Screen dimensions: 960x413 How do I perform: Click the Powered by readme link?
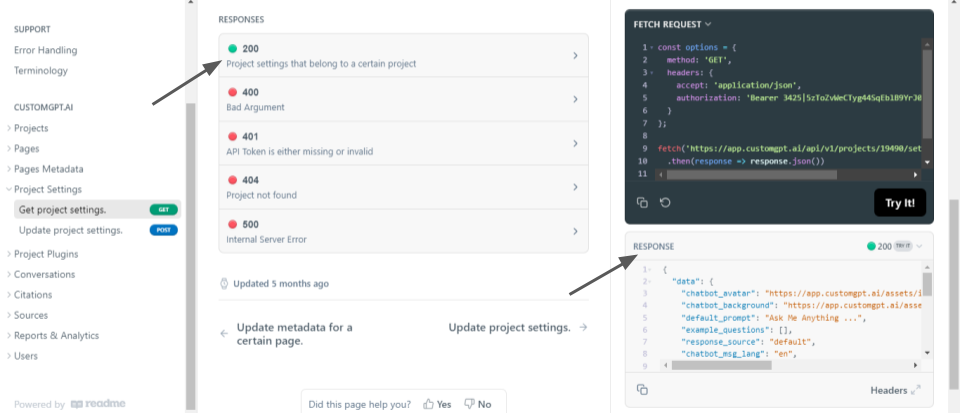pos(70,404)
